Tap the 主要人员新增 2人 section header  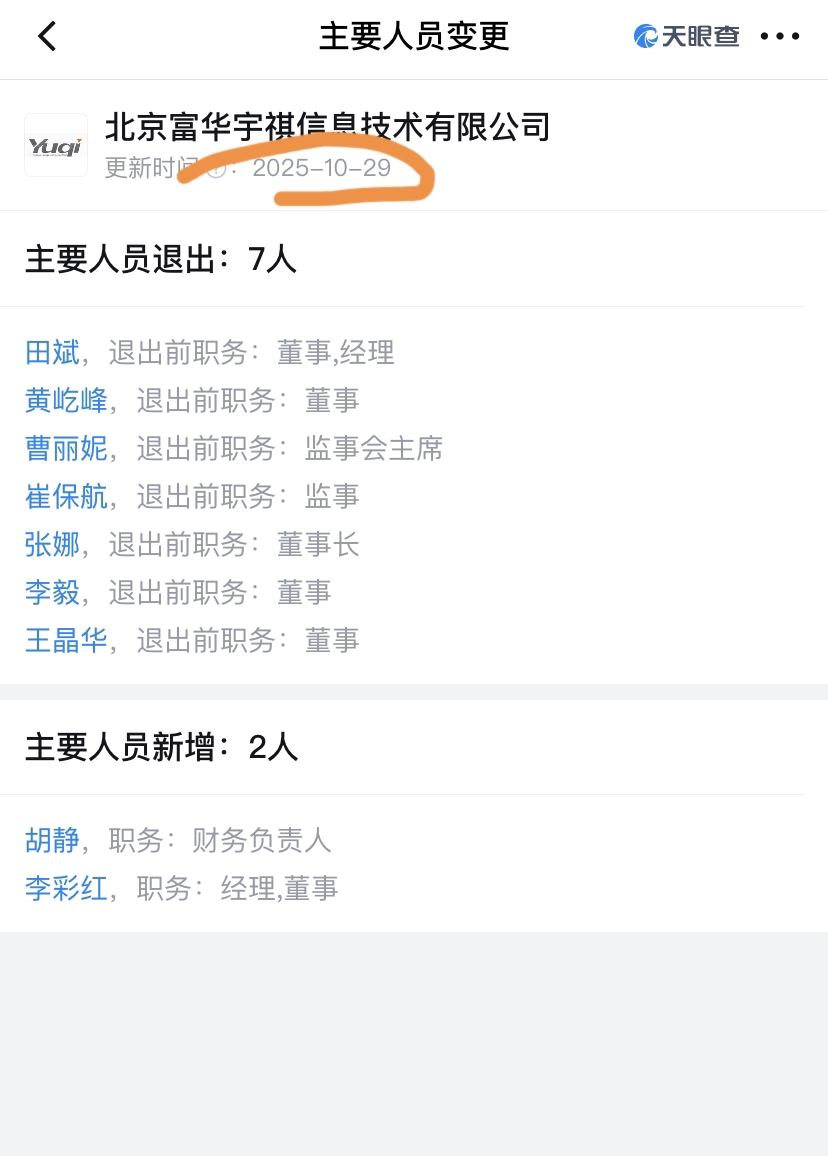pos(161,747)
